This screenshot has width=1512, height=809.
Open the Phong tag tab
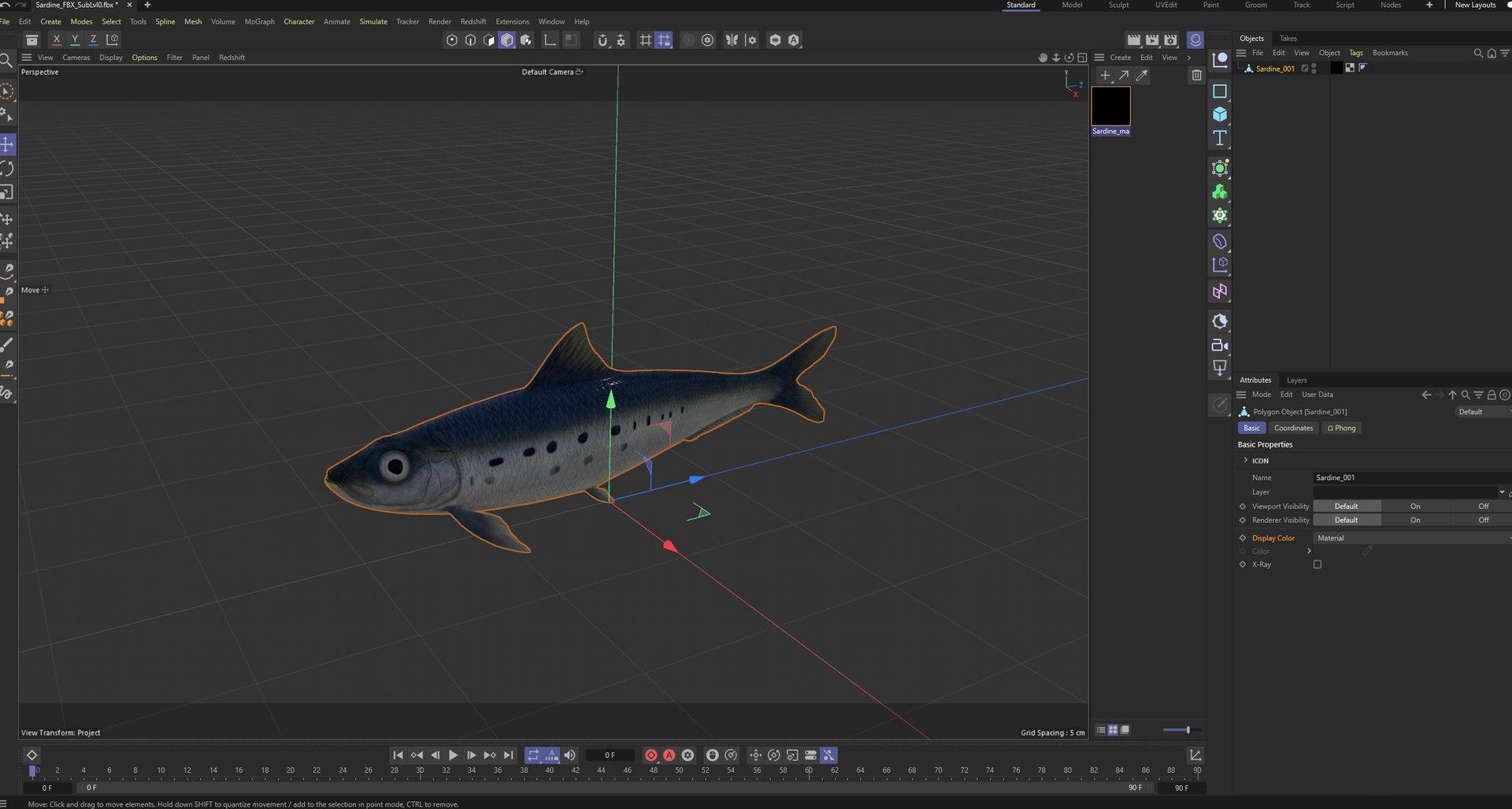tap(1342, 428)
